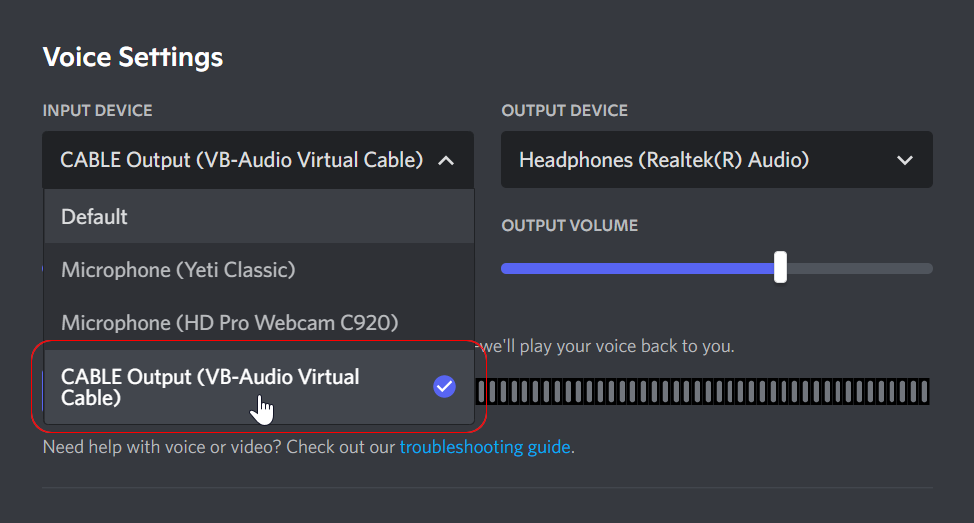Click the output volume slider handle

[780, 267]
